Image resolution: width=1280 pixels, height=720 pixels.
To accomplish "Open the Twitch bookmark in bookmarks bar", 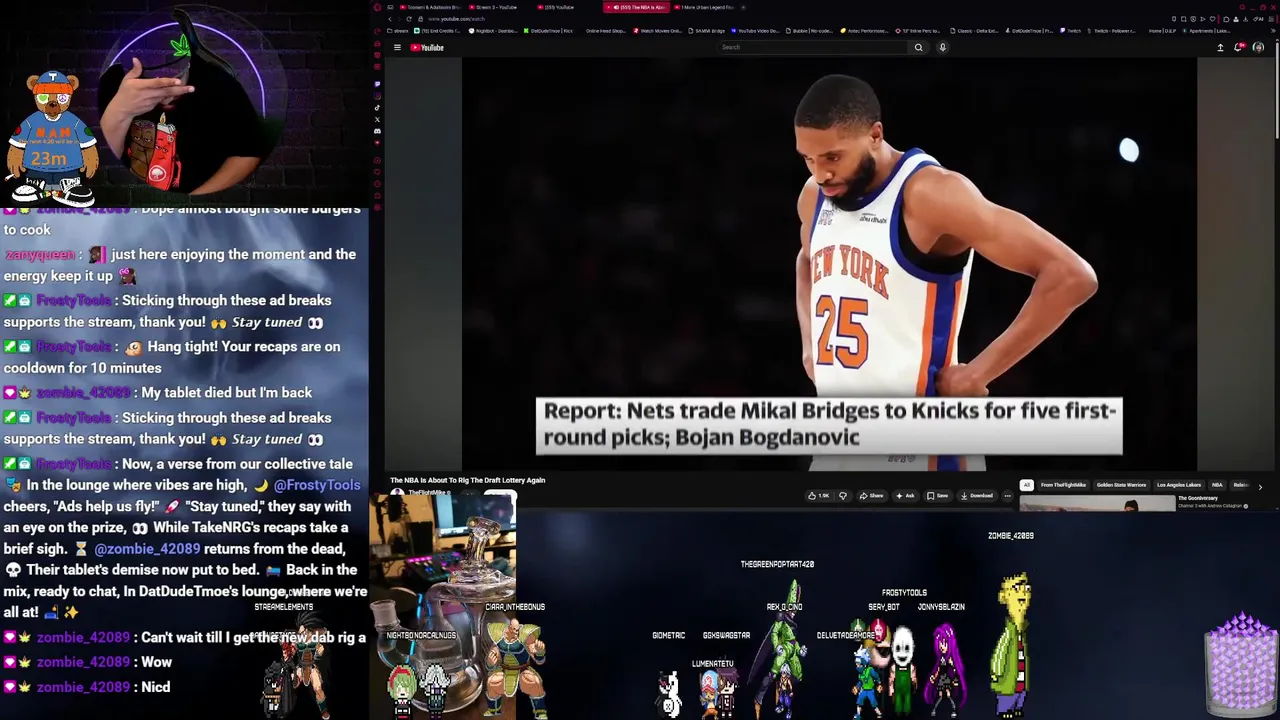I will pyautogui.click(x=1070, y=31).
